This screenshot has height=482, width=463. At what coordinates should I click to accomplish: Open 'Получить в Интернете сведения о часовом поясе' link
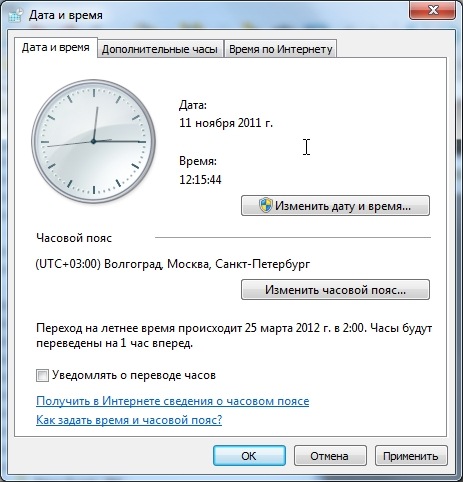(x=173, y=401)
